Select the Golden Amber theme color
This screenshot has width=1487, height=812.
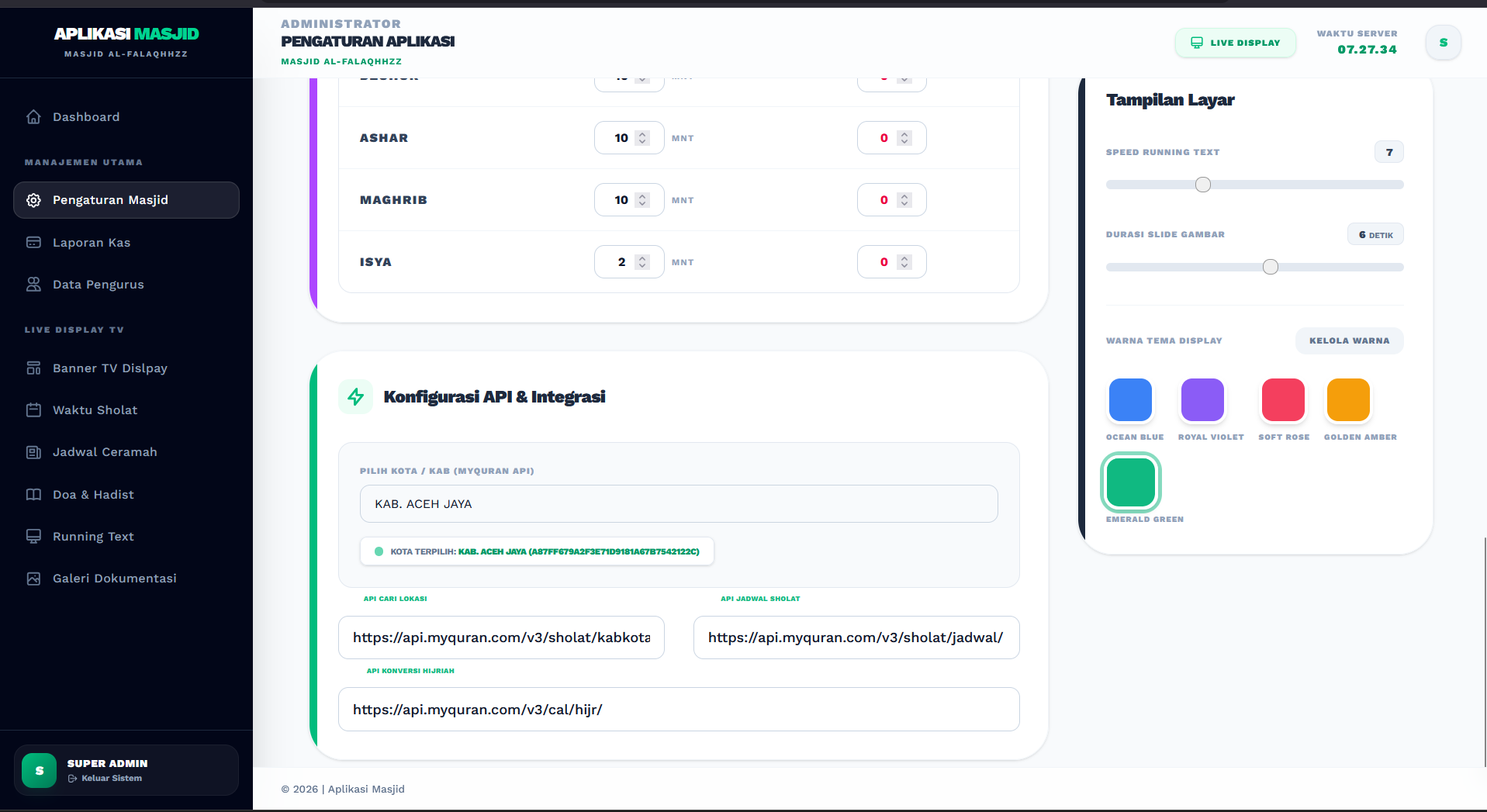(1348, 400)
